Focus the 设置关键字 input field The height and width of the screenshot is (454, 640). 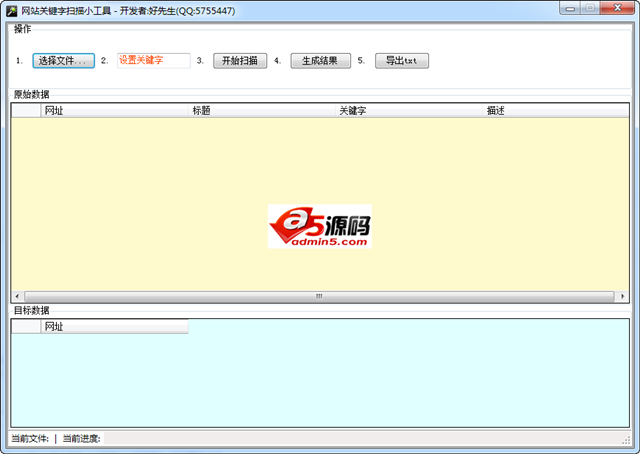153,60
